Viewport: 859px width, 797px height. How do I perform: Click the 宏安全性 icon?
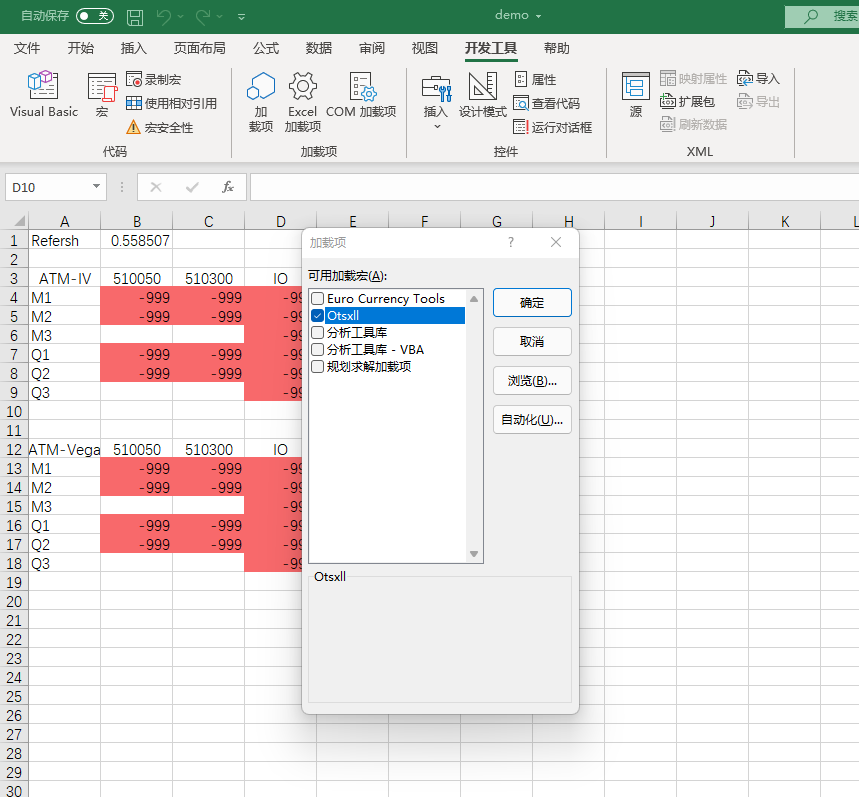tap(134, 127)
